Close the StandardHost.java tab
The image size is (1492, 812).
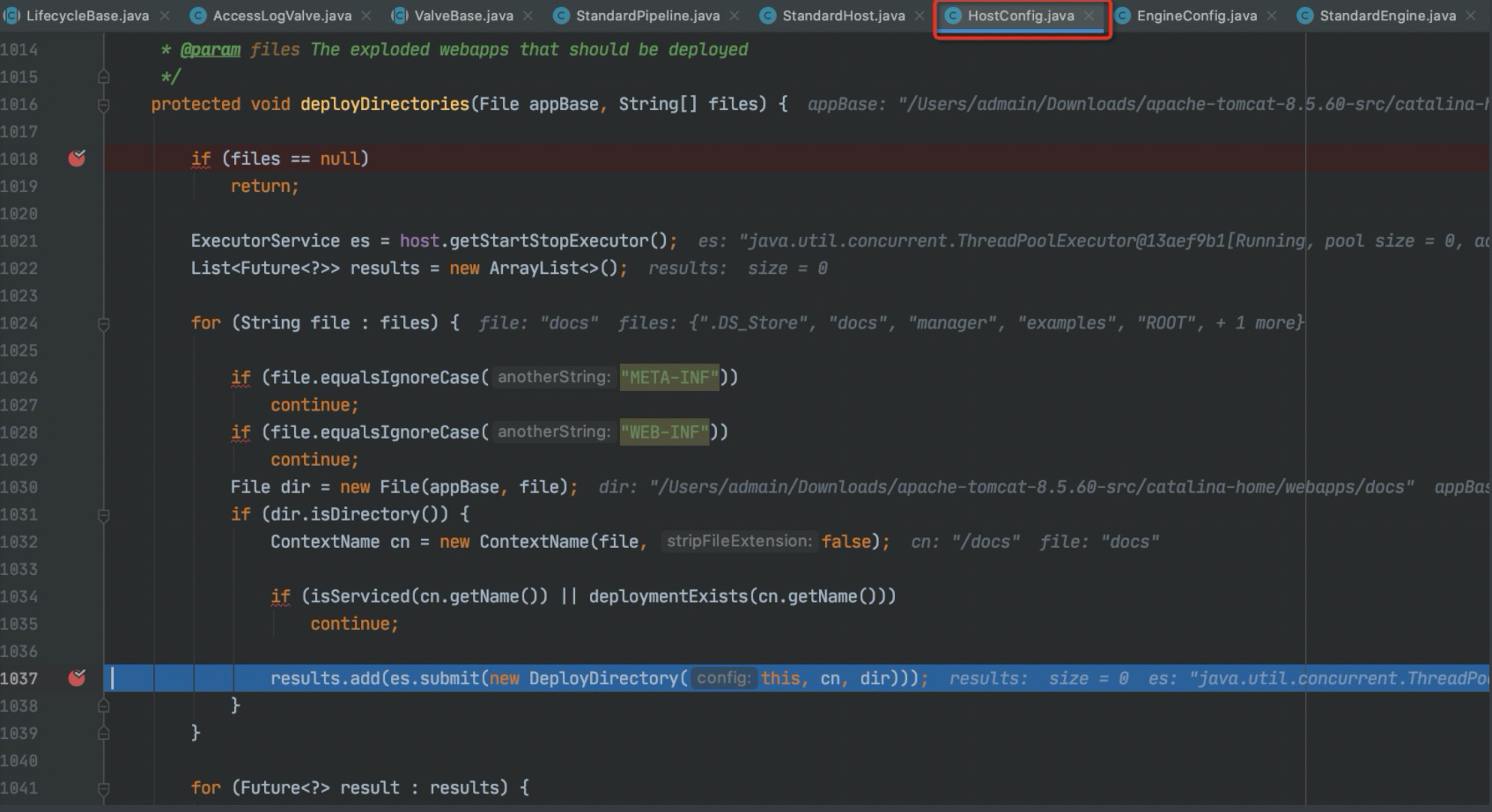[x=920, y=16]
